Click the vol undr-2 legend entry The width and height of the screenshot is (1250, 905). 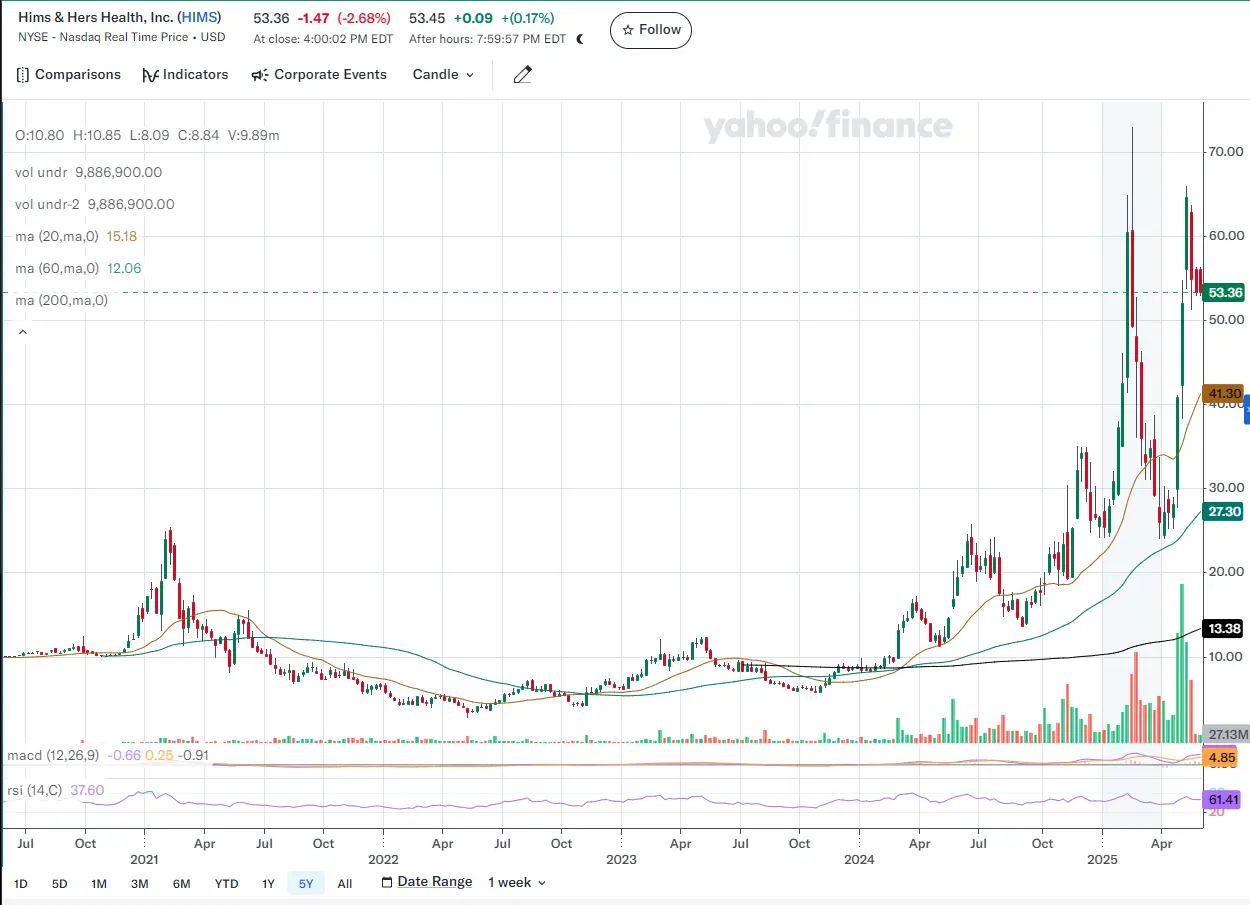click(95, 204)
